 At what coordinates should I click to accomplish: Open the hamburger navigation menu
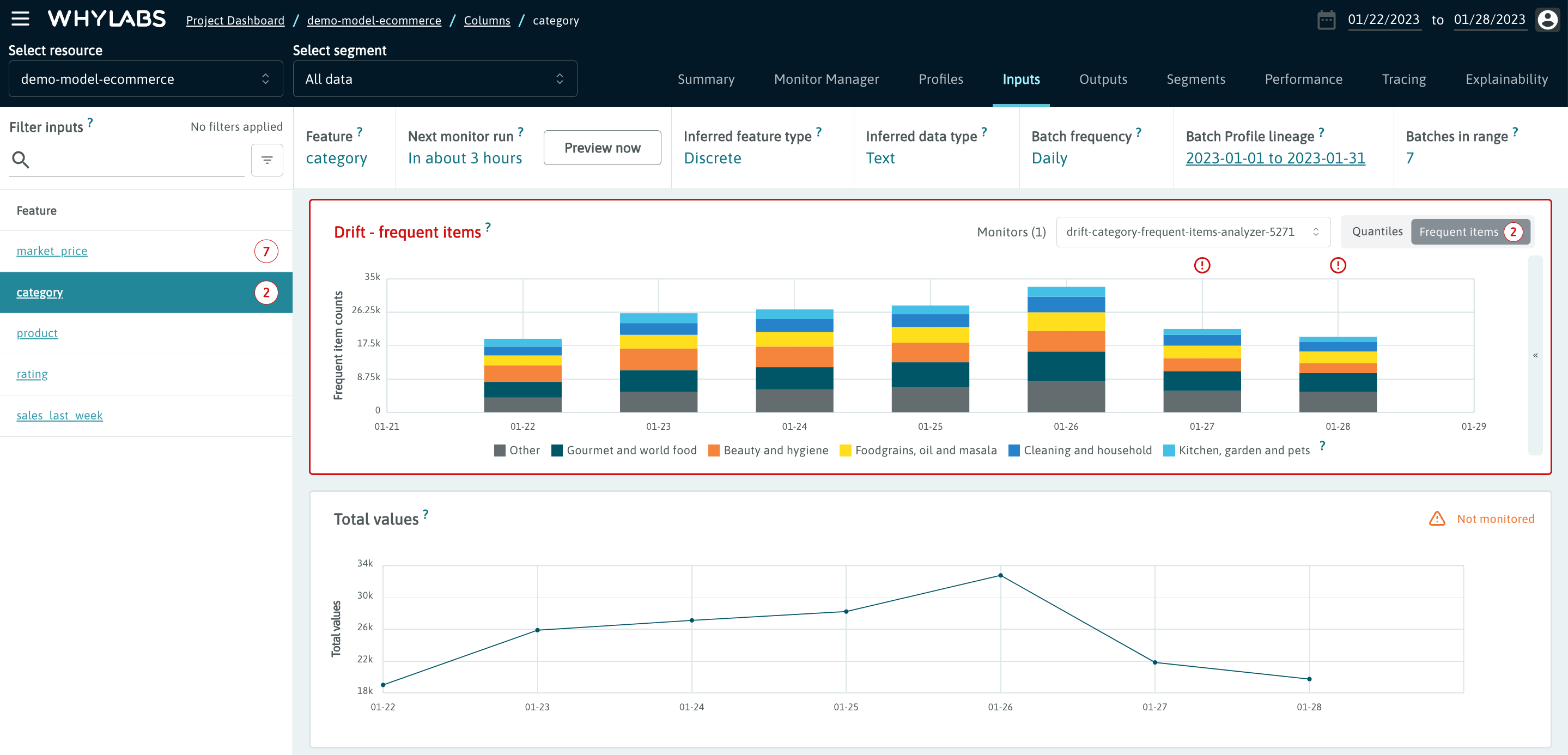[20, 20]
